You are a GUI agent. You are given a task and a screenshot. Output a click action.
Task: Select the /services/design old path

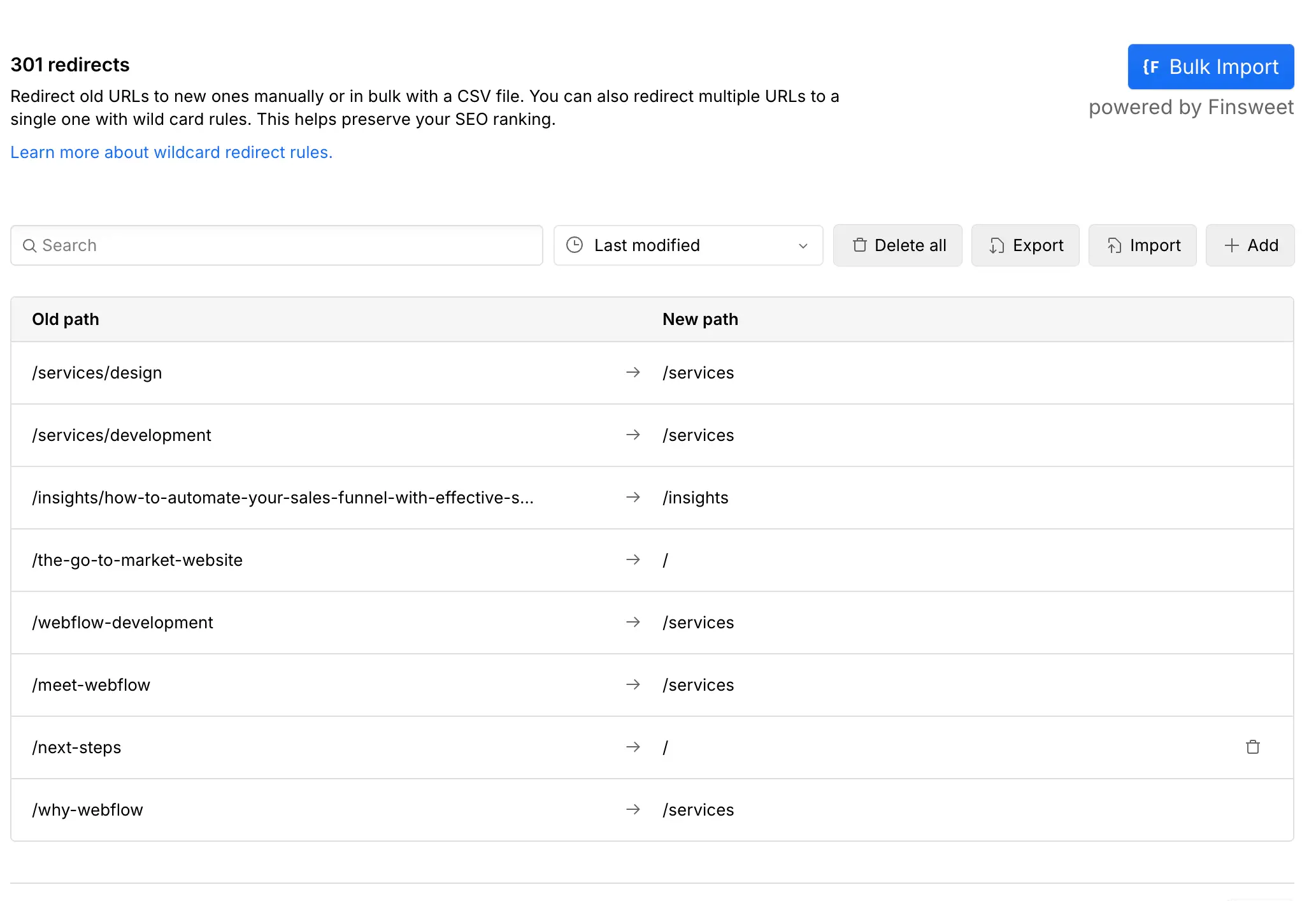(97, 373)
